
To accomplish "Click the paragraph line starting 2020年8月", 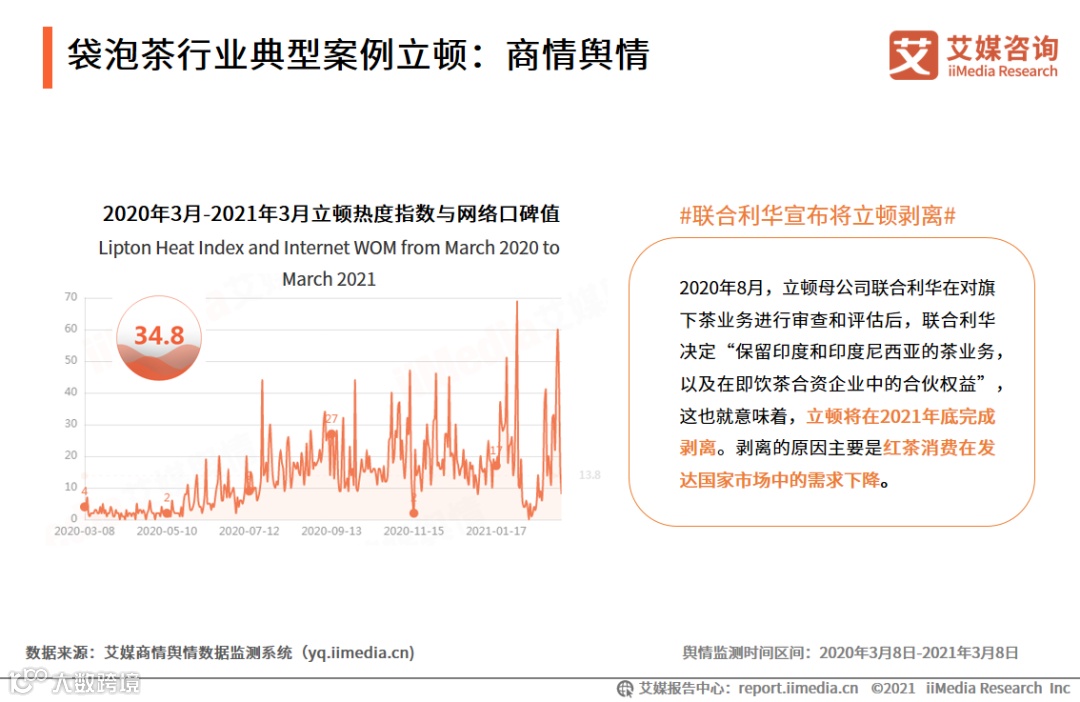I will pyautogui.click(x=838, y=287).
